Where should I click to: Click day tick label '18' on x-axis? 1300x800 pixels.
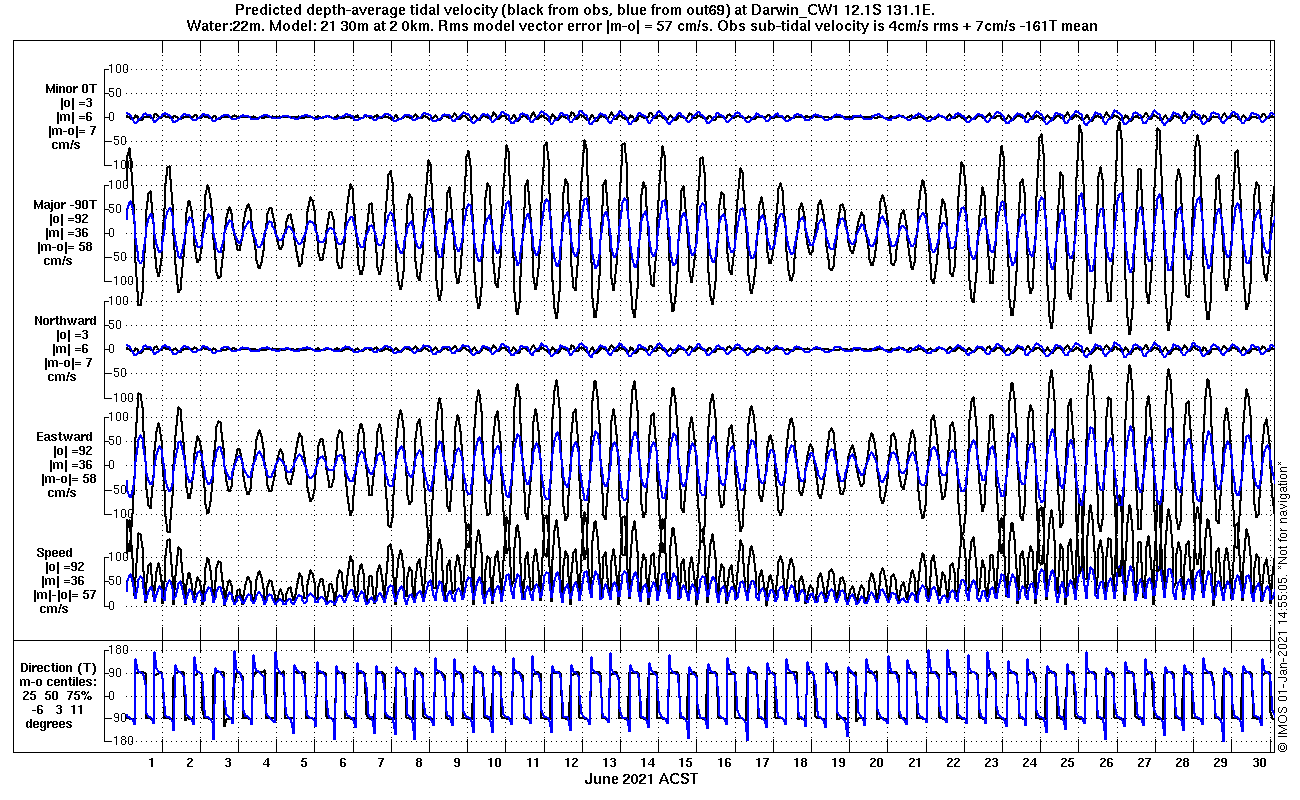(800, 763)
